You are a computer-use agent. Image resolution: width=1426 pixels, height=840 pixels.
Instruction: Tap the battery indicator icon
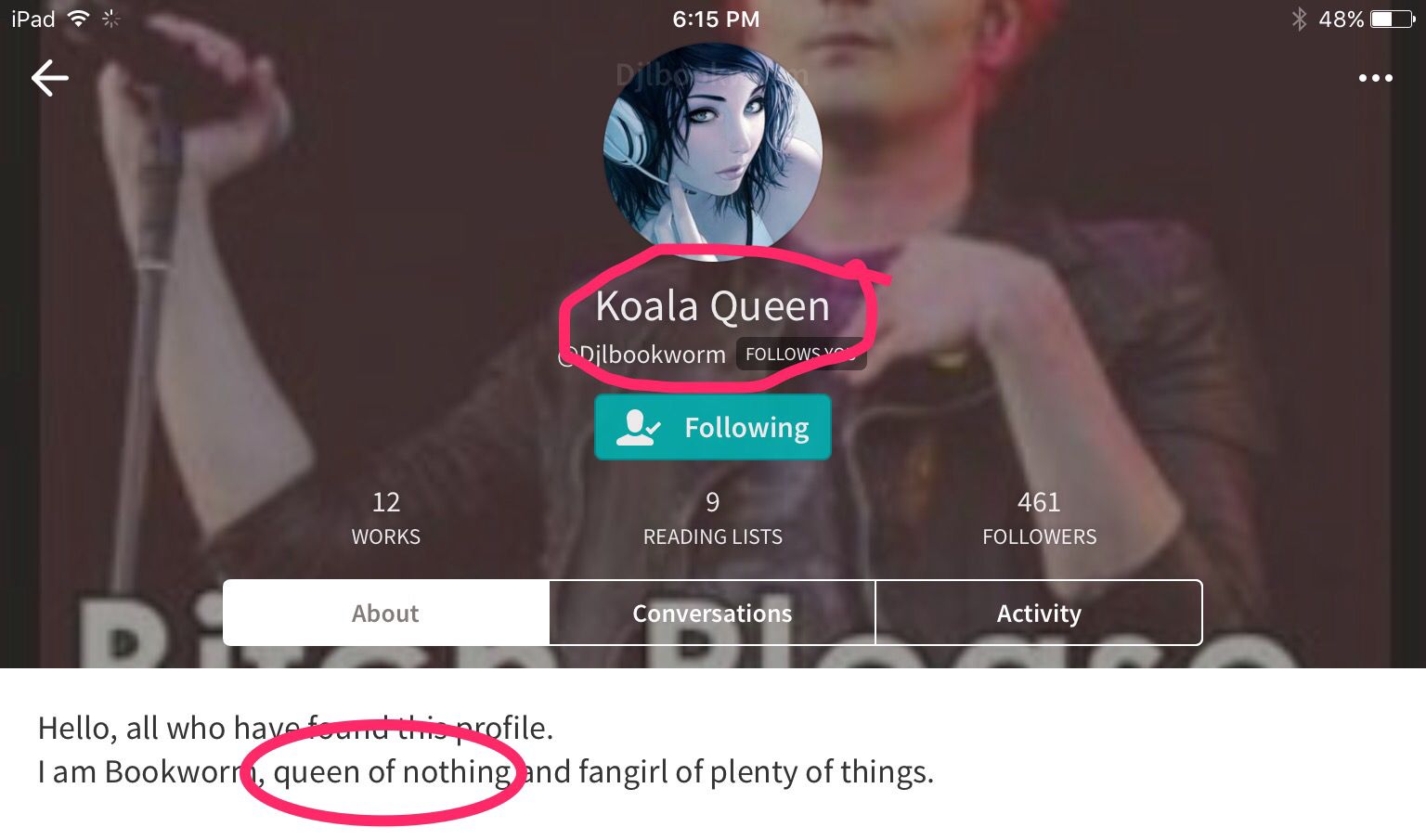coord(1393,19)
